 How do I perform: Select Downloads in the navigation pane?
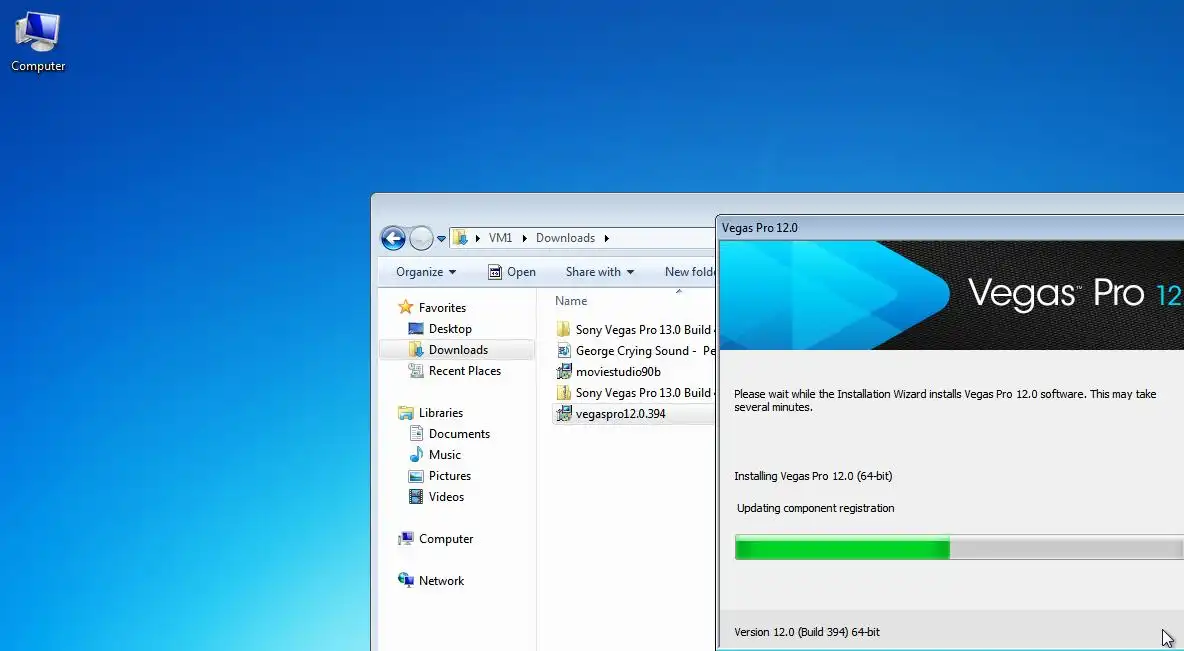click(458, 350)
